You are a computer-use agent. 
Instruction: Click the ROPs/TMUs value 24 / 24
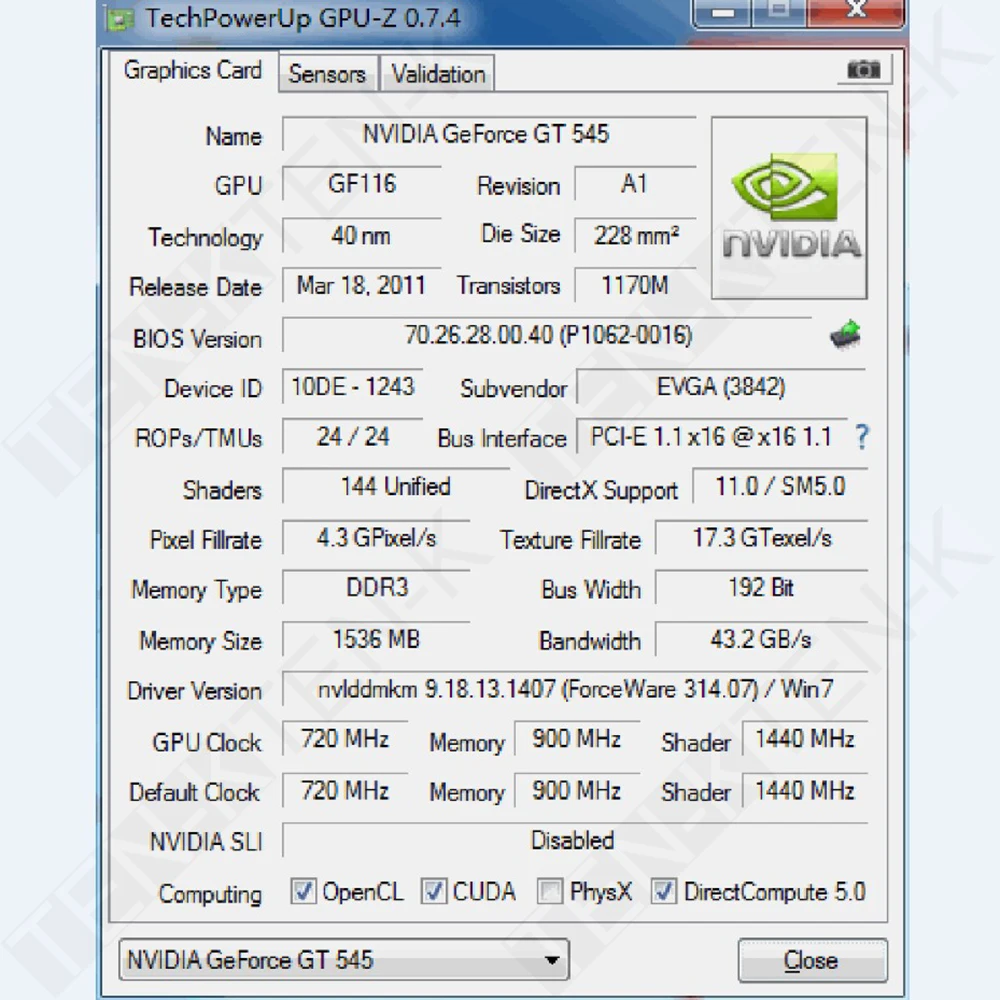click(353, 437)
